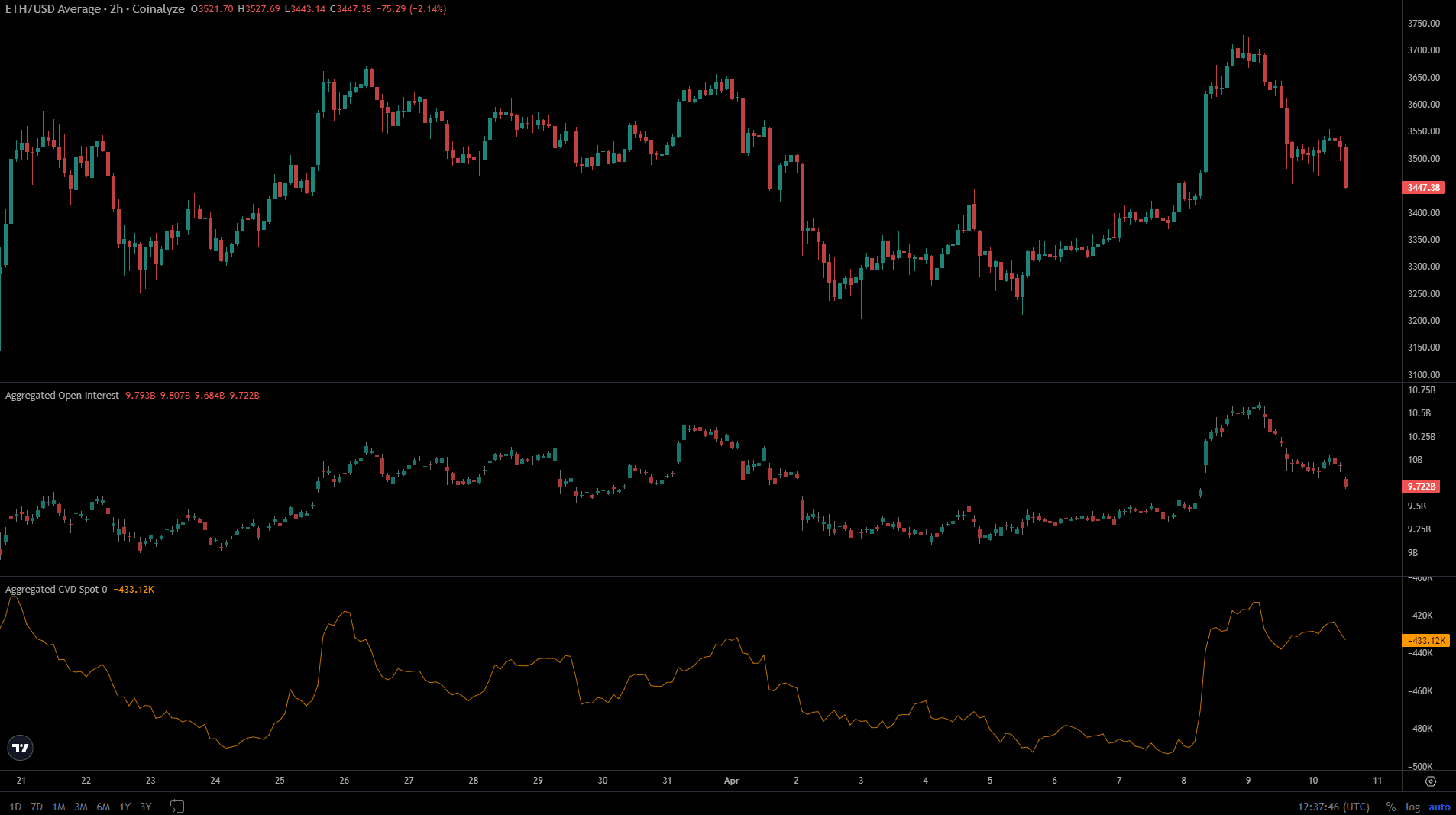Open the go-to-date calendar icon

(x=177, y=806)
